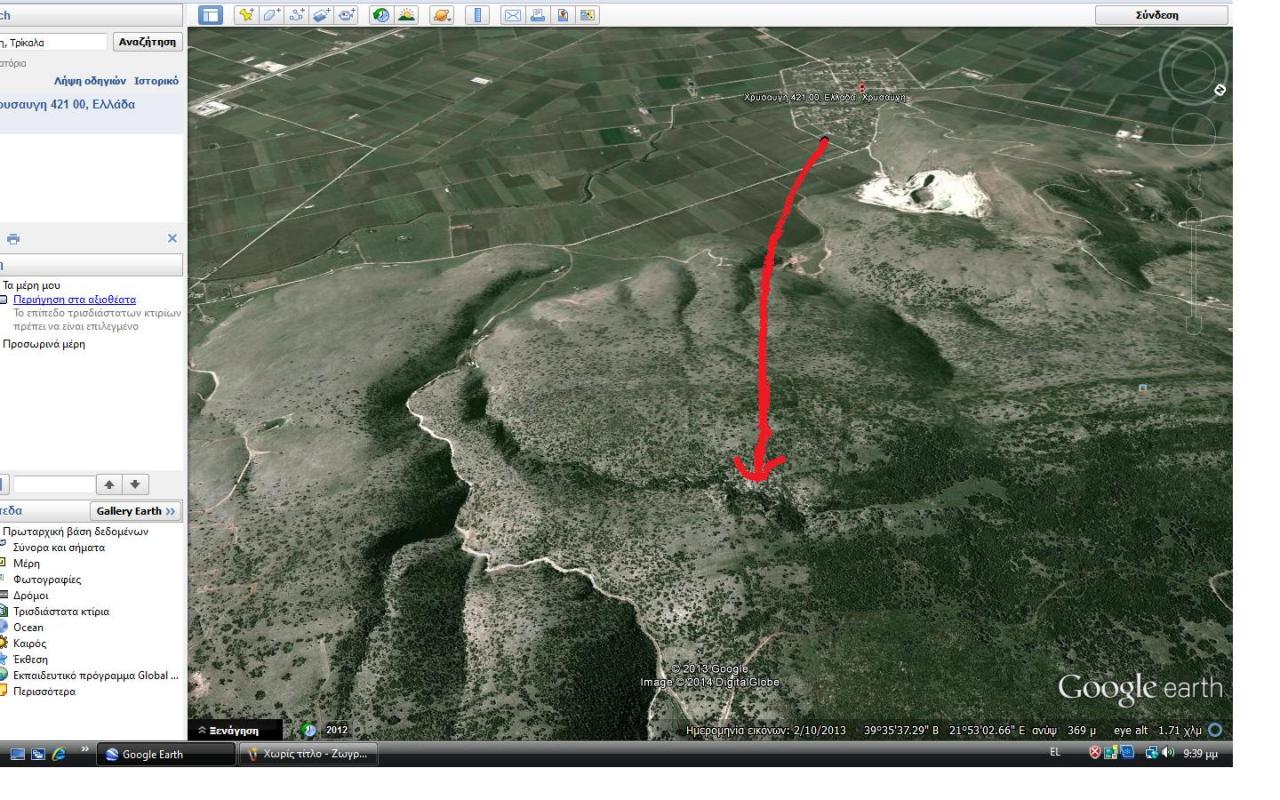
Task: Add an image overlay
Action: coord(321,15)
